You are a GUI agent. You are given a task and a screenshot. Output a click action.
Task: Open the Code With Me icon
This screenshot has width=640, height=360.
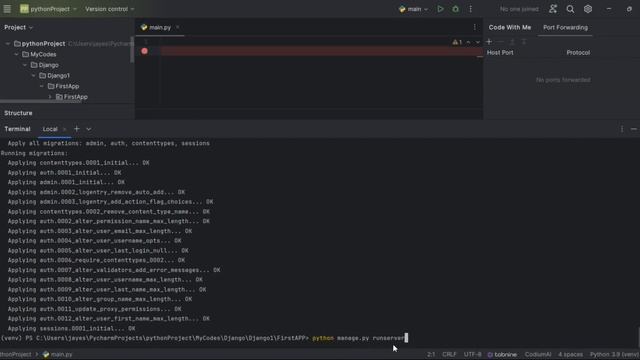tap(553, 9)
